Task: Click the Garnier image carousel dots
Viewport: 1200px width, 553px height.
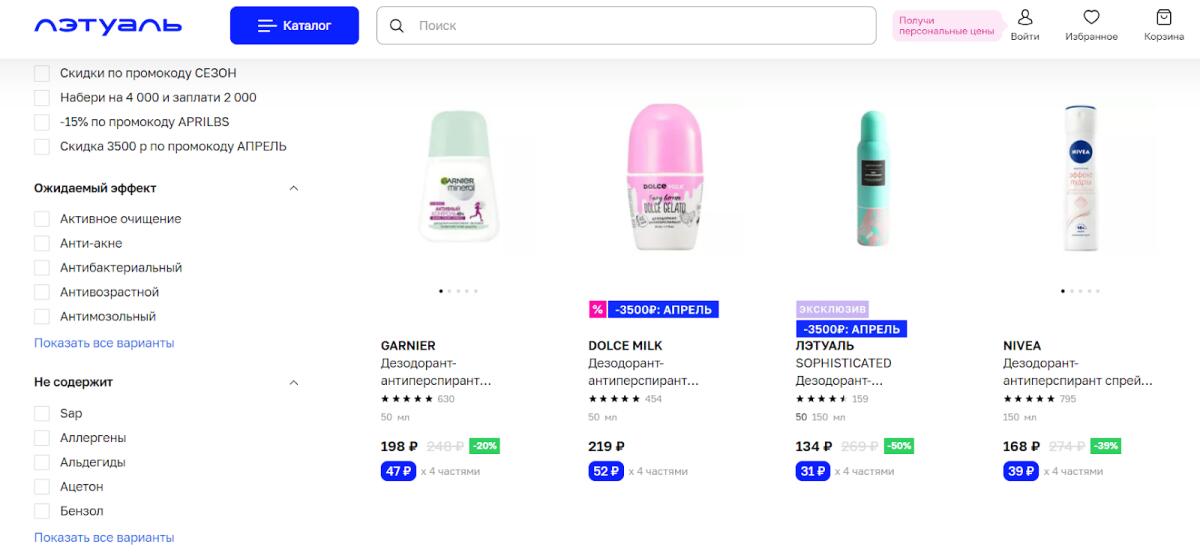Action: [x=458, y=291]
